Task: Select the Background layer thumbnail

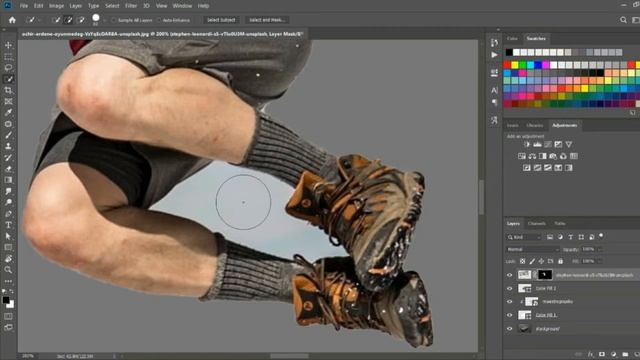Action: coord(524,329)
